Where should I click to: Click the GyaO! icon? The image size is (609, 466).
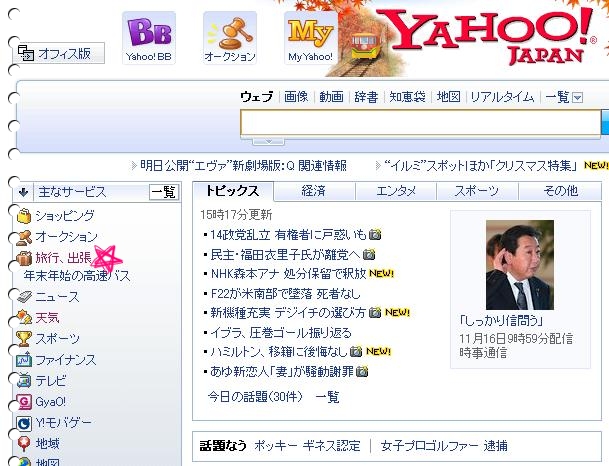click(24, 402)
